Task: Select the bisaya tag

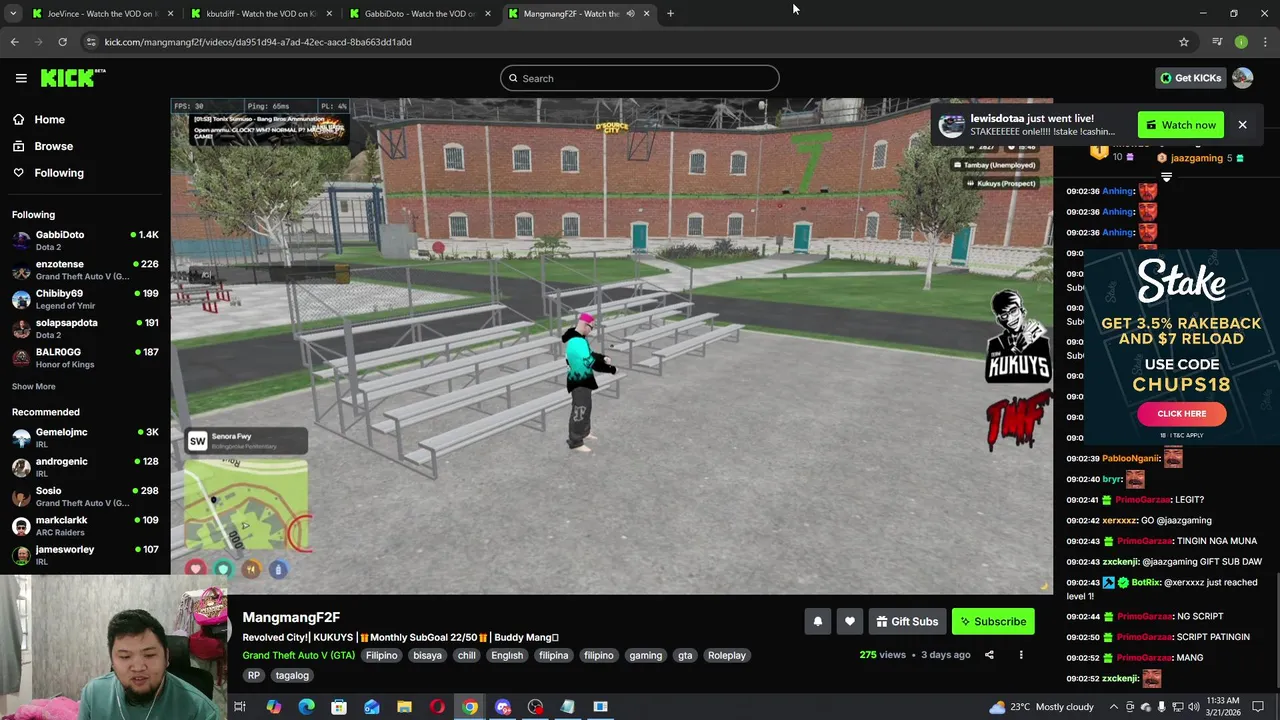Action: 427,655
